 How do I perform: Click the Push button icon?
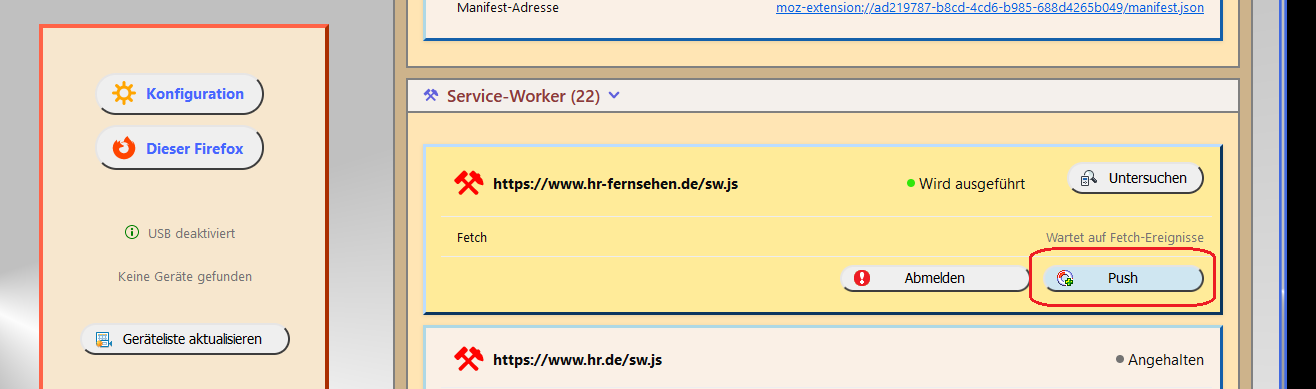coord(1065,279)
